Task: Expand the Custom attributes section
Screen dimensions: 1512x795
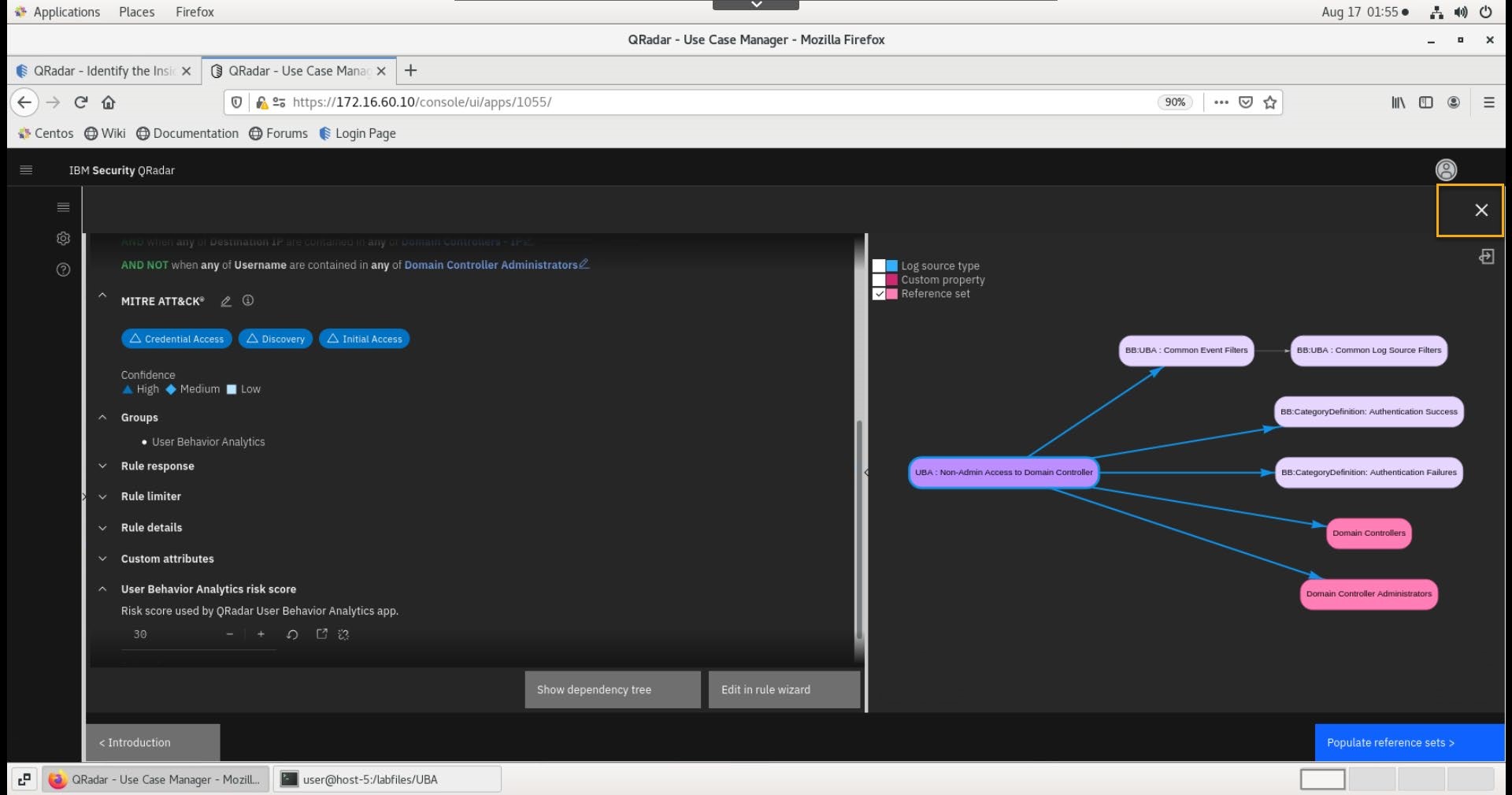Action: coord(102,559)
